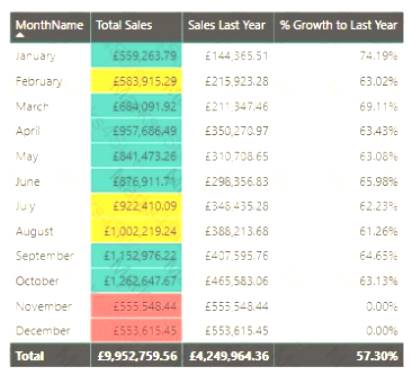Select the yellow February Total Sales cell

(136, 81)
